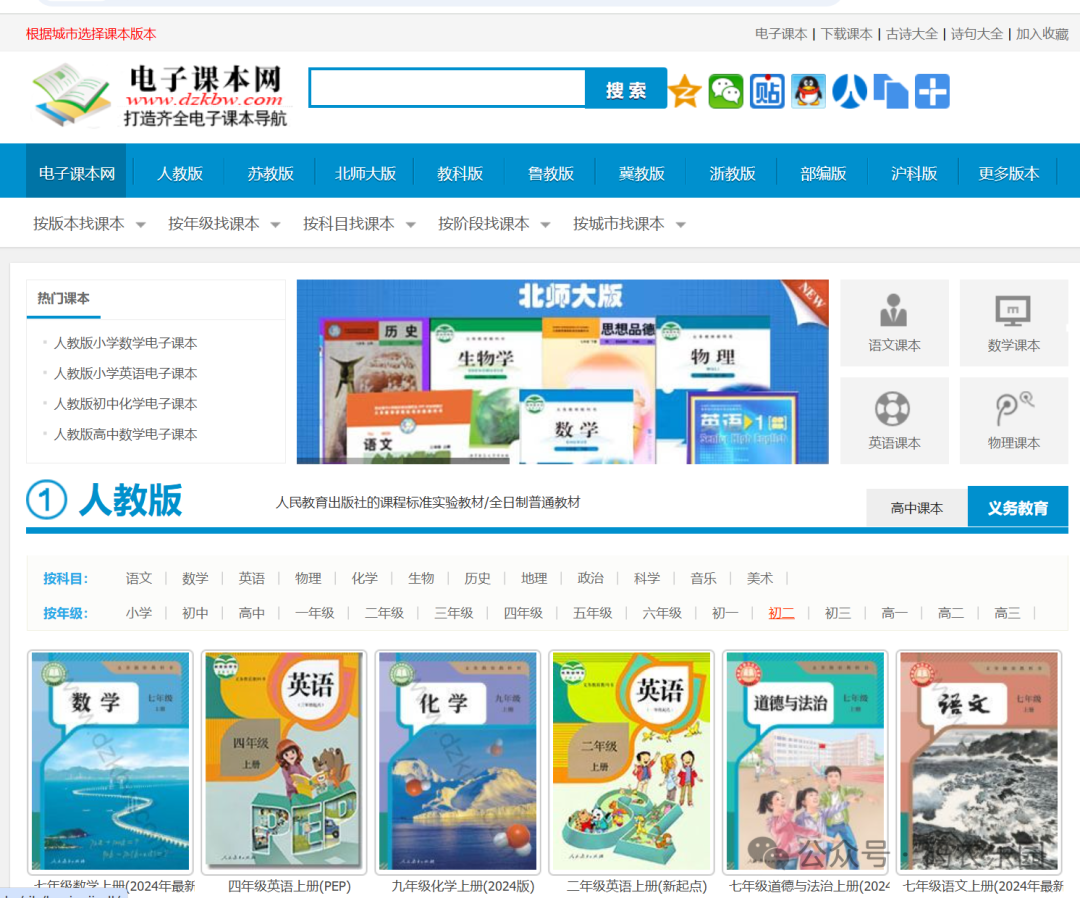
Task: Open 英语课本 lifebuoy tile
Action: click(x=894, y=420)
